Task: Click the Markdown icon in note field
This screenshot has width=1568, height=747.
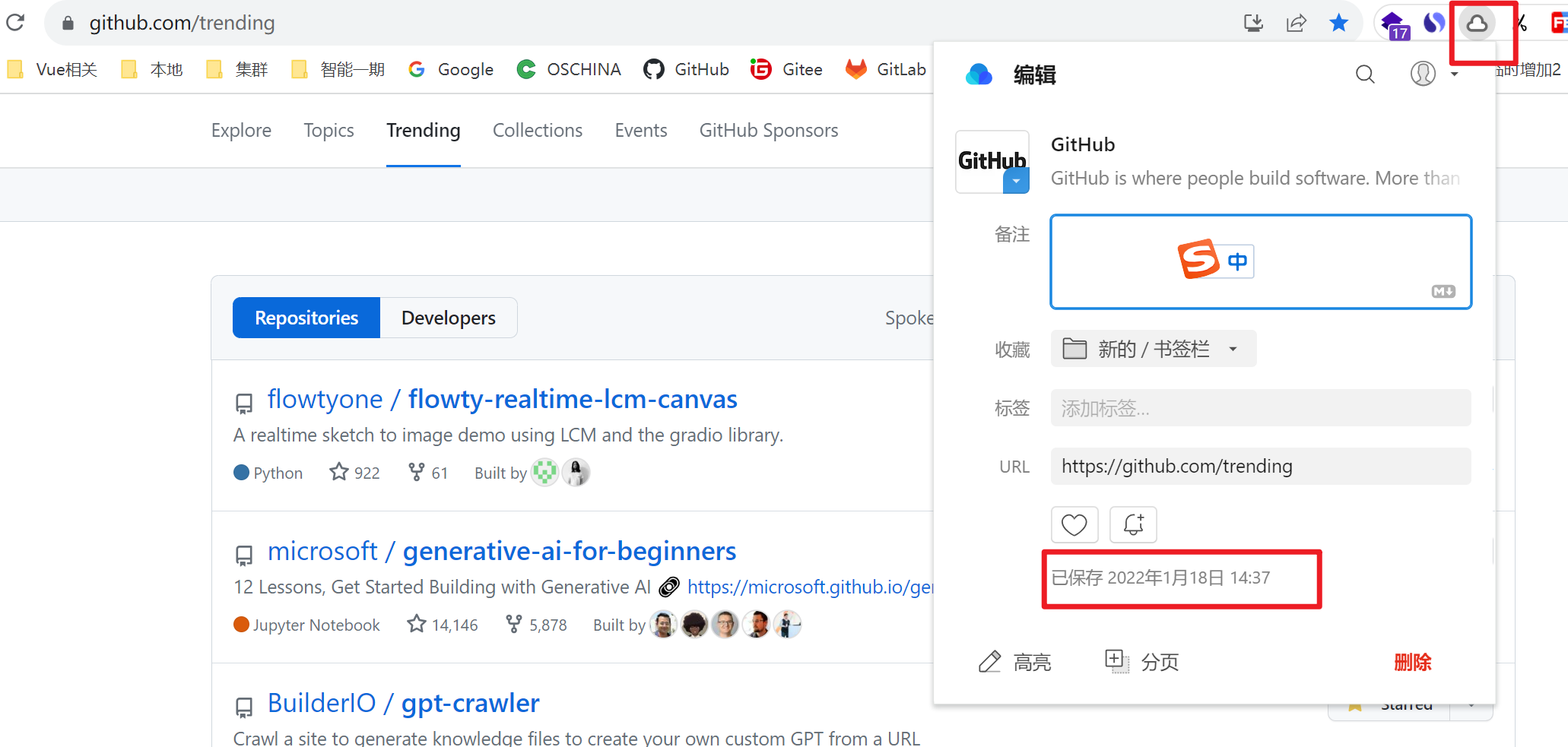Action: pyautogui.click(x=1443, y=292)
